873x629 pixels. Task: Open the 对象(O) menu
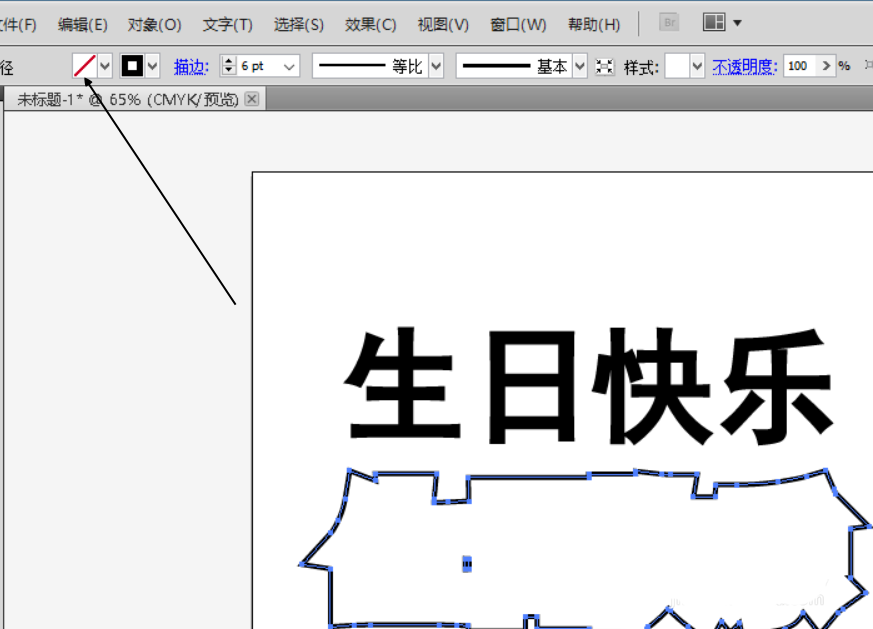click(154, 24)
